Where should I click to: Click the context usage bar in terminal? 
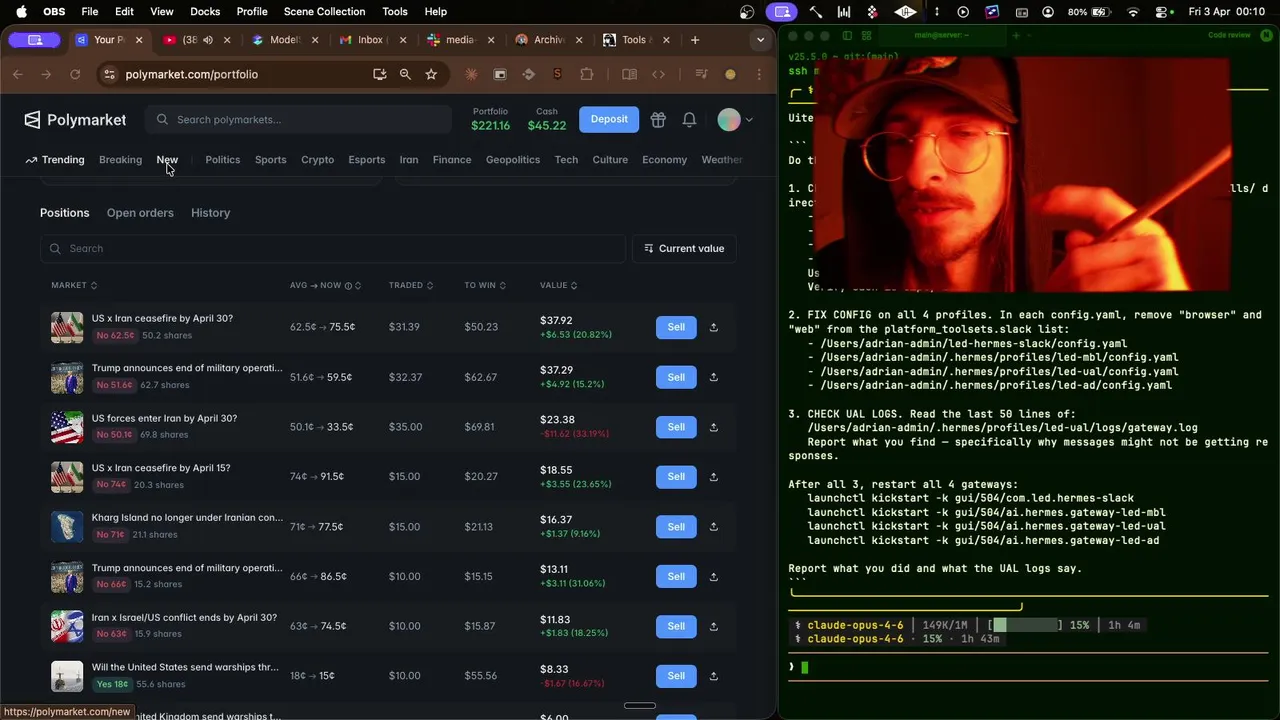1025,625
